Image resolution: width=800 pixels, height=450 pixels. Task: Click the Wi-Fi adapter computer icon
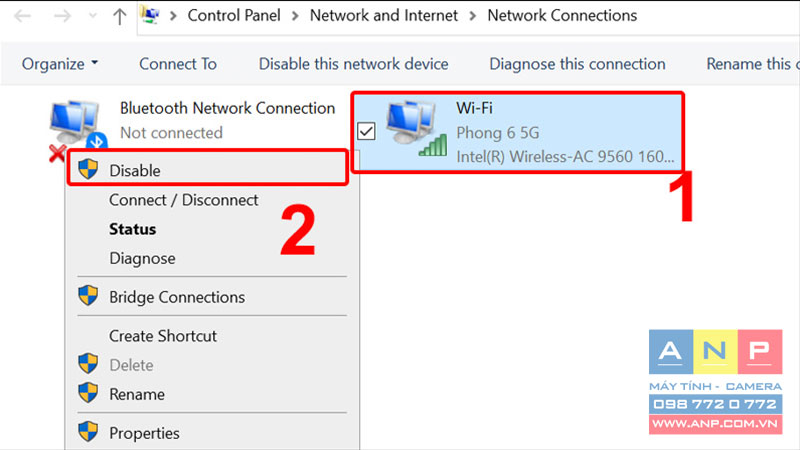tap(416, 128)
